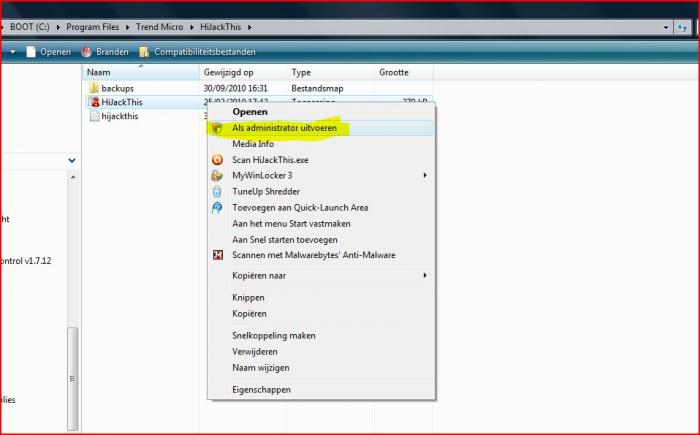This screenshot has height=435, width=700.
Task: Click the navigation pane scroll up arrow
Action: (x=72, y=177)
